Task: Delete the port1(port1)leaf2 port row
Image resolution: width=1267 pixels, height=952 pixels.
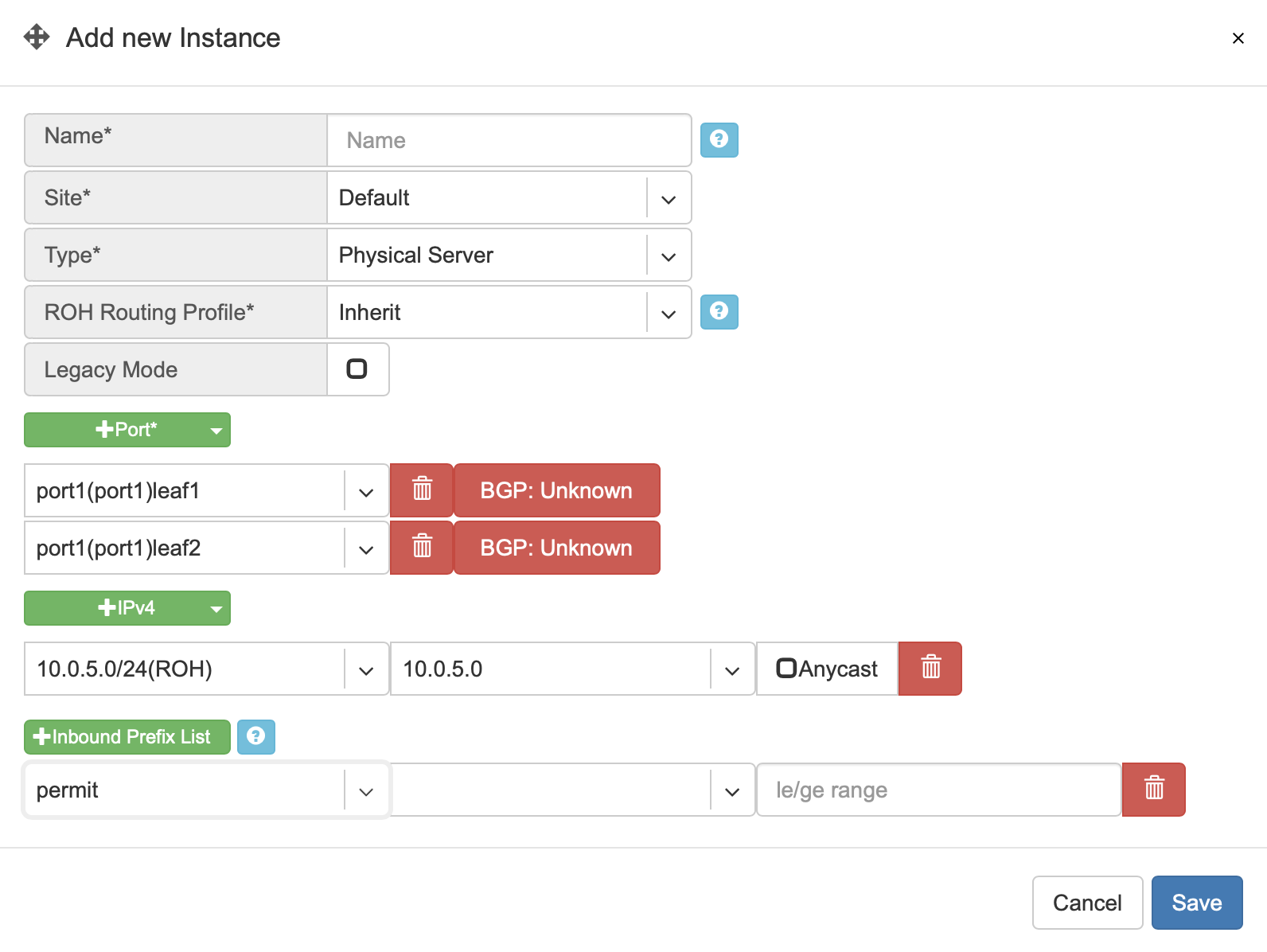Action: pos(422,548)
